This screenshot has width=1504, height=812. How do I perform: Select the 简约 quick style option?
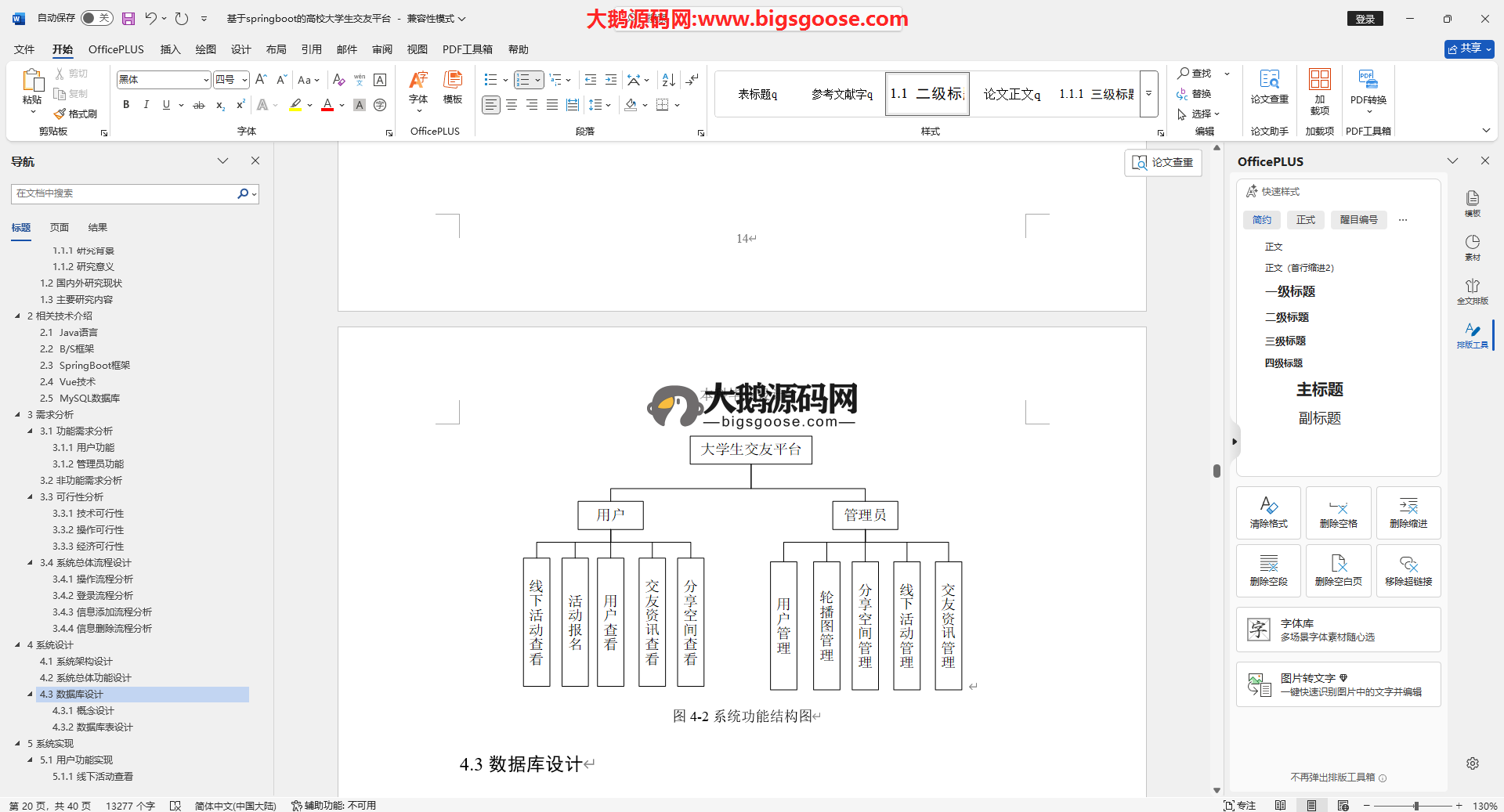[x=1261, y=220]
